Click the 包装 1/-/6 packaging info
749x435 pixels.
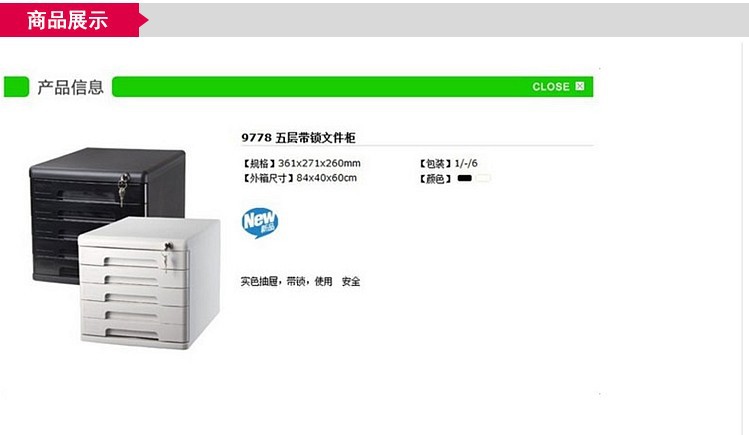[x=448, y=163]
